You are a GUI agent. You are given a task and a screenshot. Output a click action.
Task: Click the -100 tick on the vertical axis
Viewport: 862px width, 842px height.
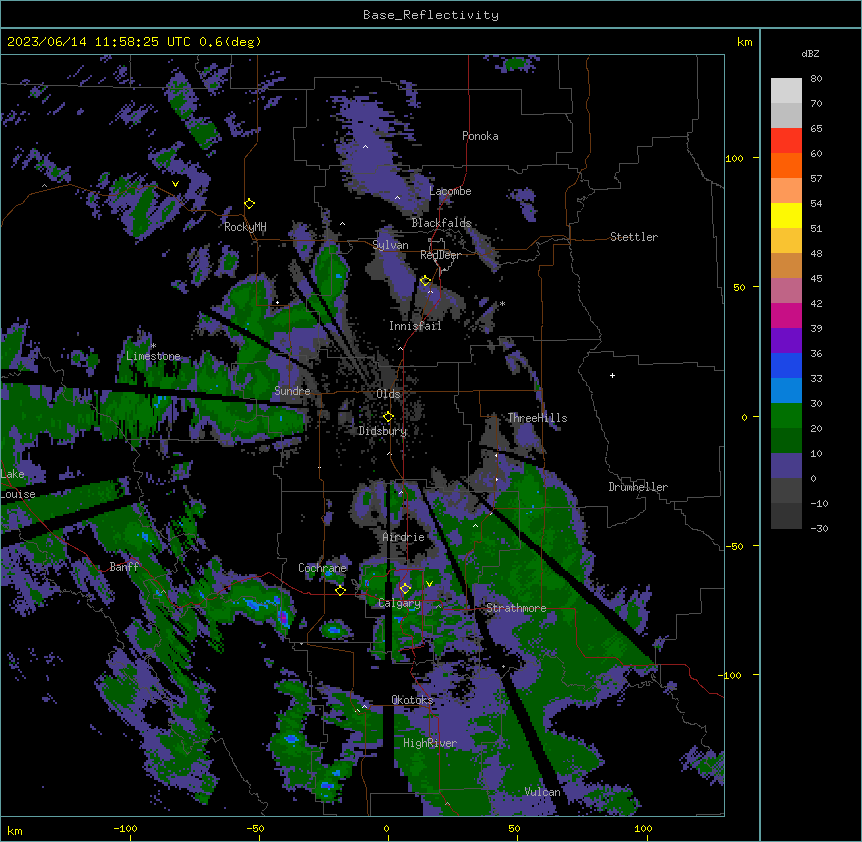click(x=731, y=675)
